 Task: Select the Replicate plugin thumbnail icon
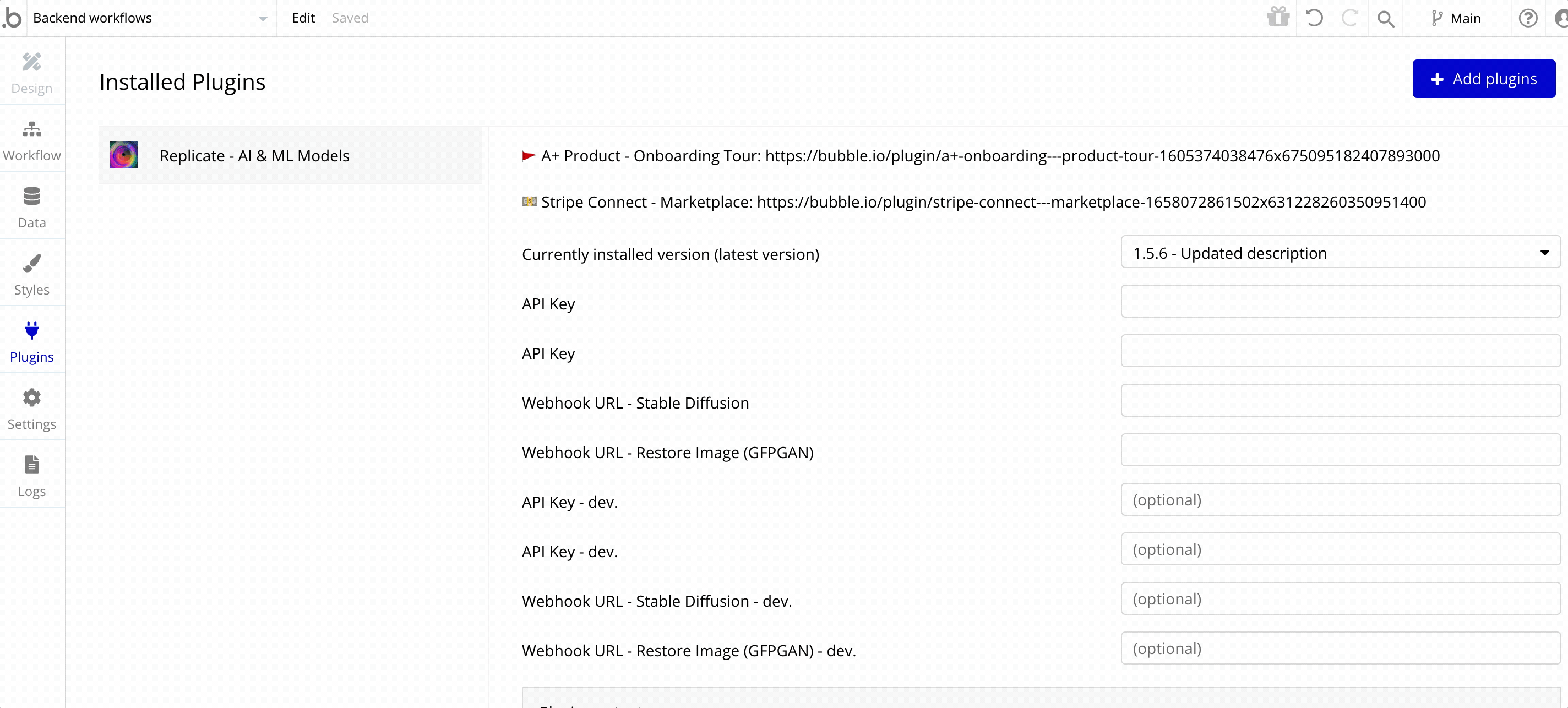point(123,155)
